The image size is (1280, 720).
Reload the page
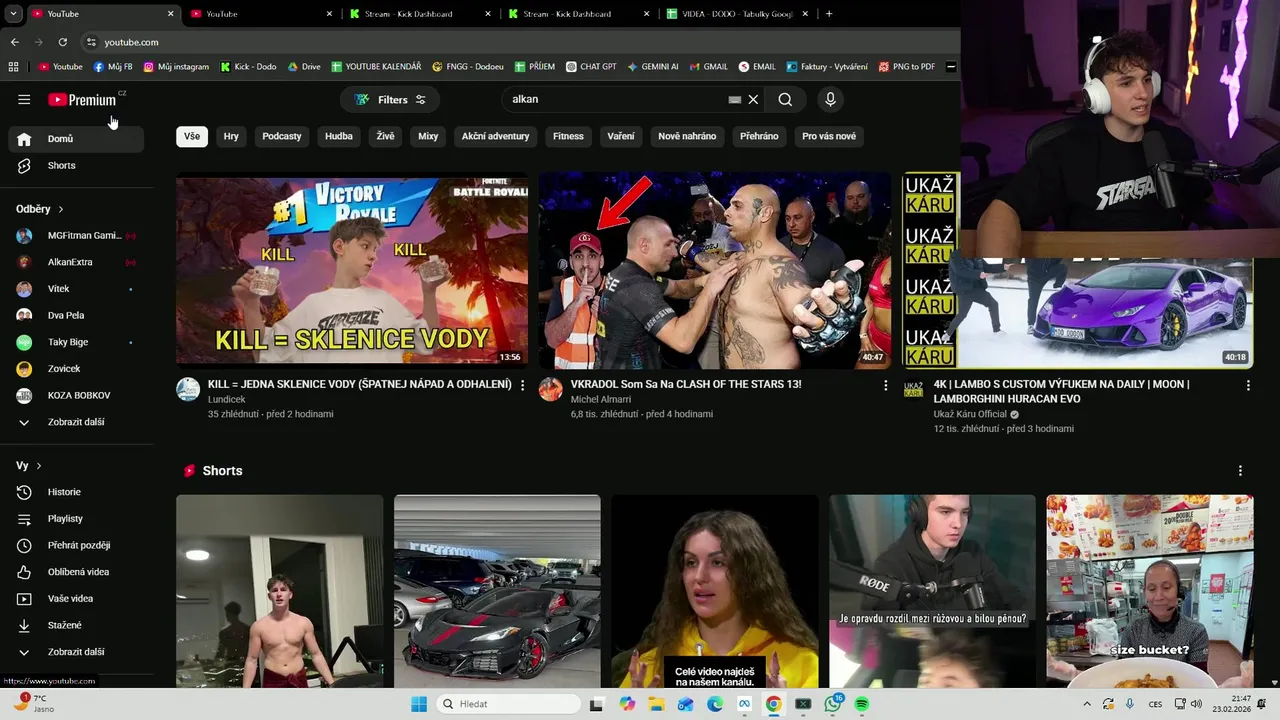pyautogui.click(x=62, y=42)
